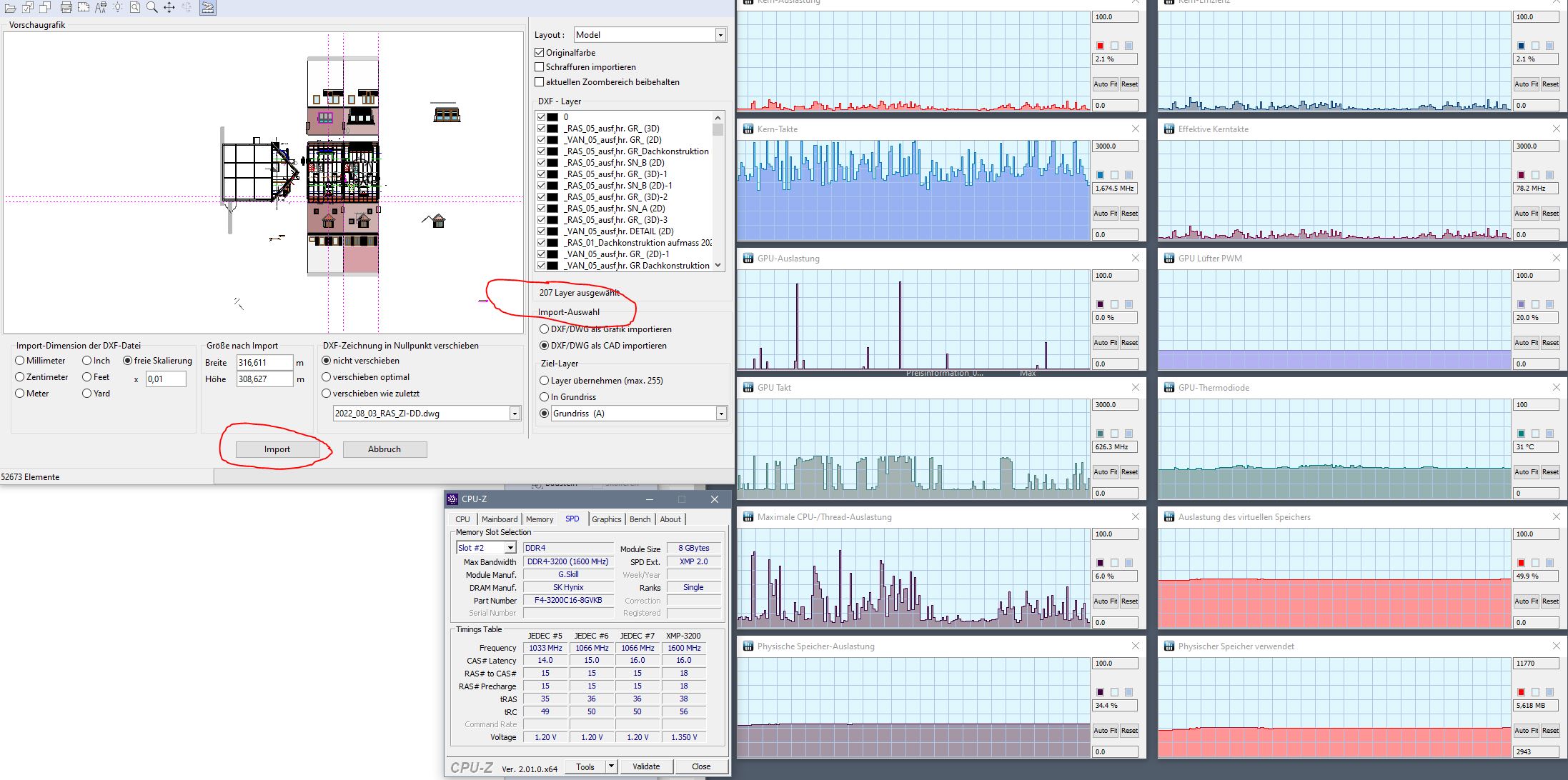Expand the Grundriss (A) target dropdown
1568x780 pixels.
(x=721, y=414)
